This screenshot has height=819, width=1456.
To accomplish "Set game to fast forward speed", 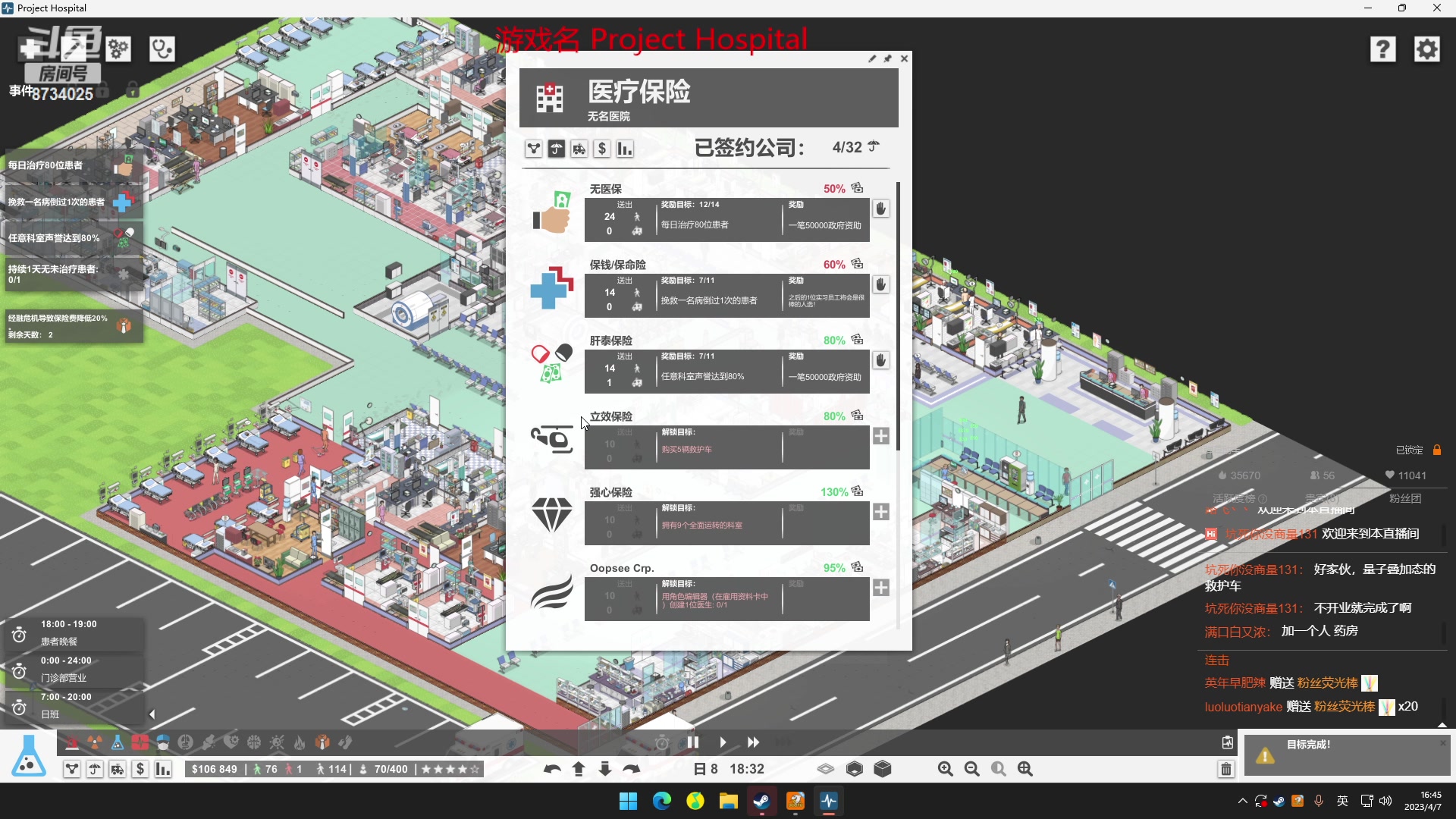I will 753,742.
